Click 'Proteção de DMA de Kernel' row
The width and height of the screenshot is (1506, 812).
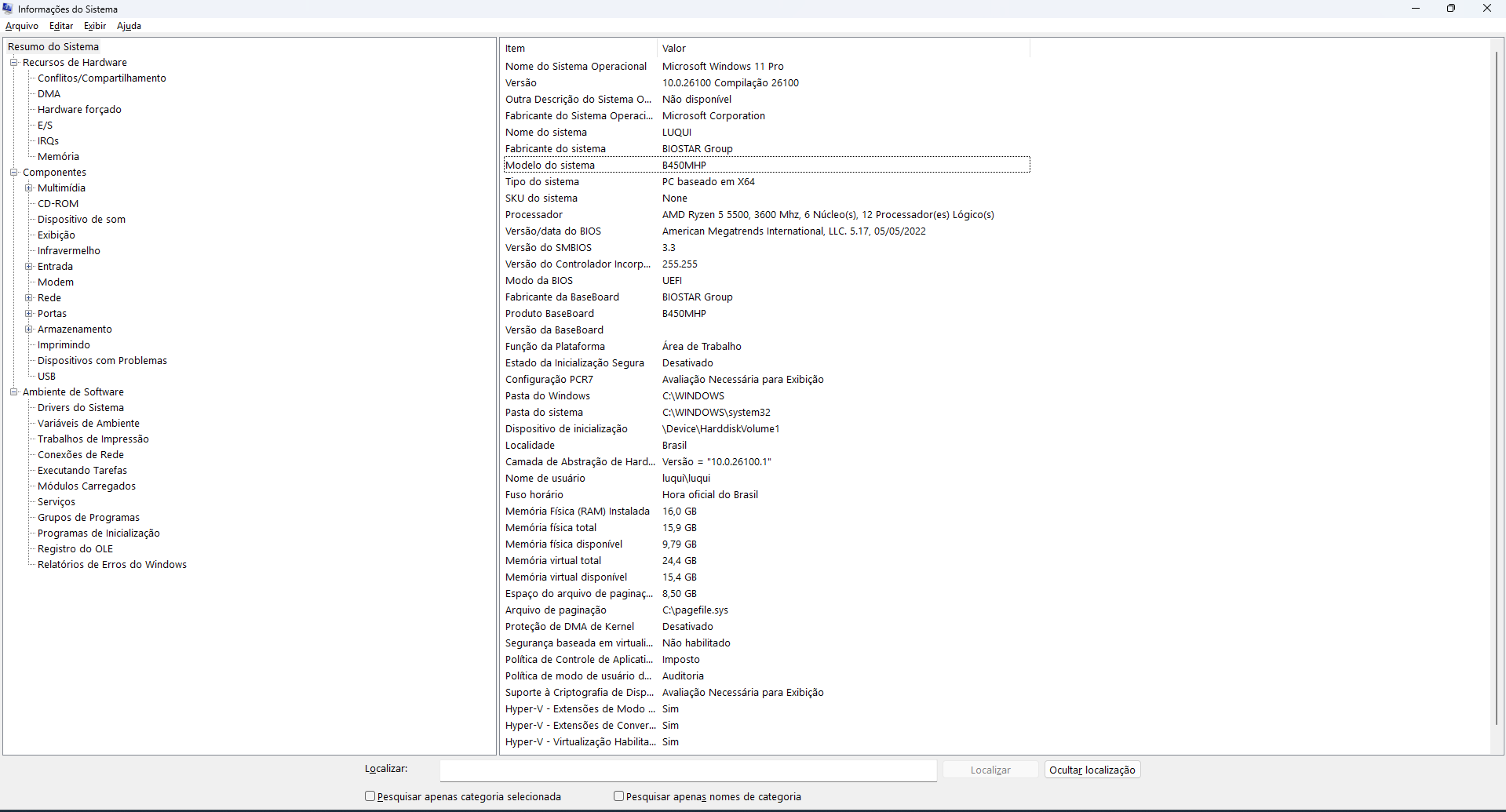click(767, 627)
